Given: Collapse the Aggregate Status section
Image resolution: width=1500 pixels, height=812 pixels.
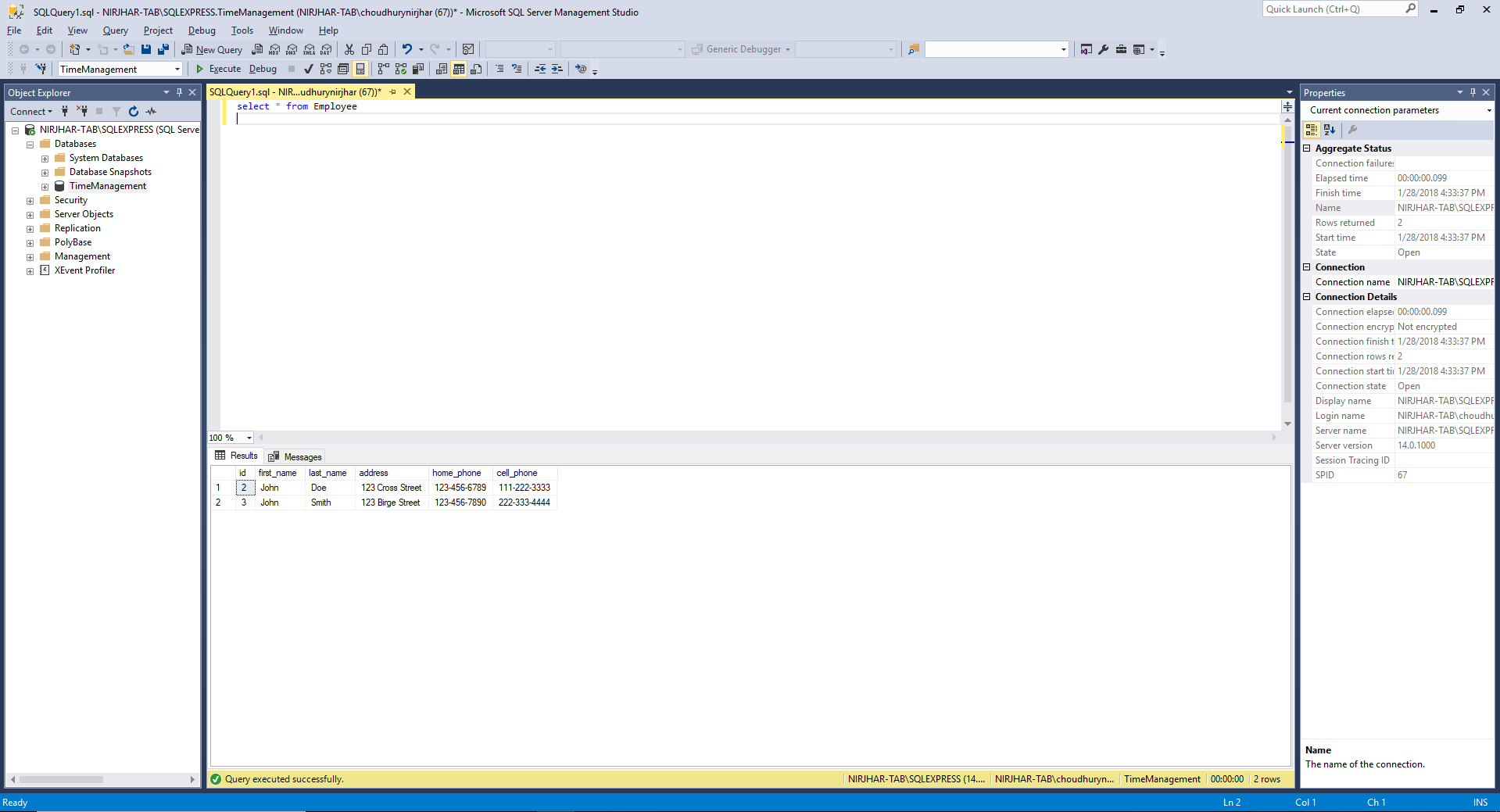Looking at the screenshot, I should click(x=1306, y=148).
